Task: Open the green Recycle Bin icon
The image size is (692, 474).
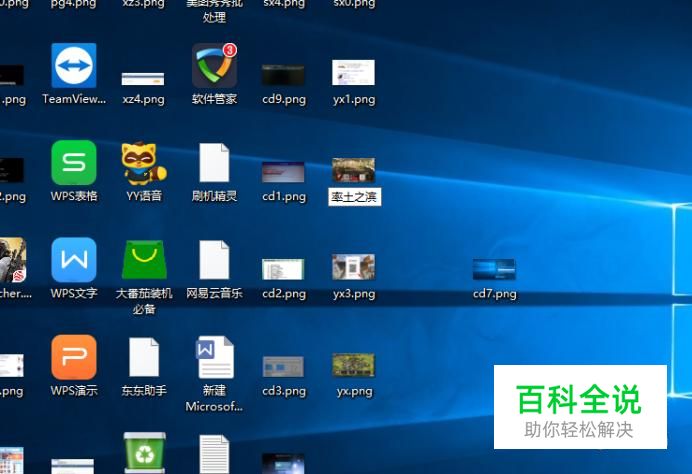Action: pos(144,453)
